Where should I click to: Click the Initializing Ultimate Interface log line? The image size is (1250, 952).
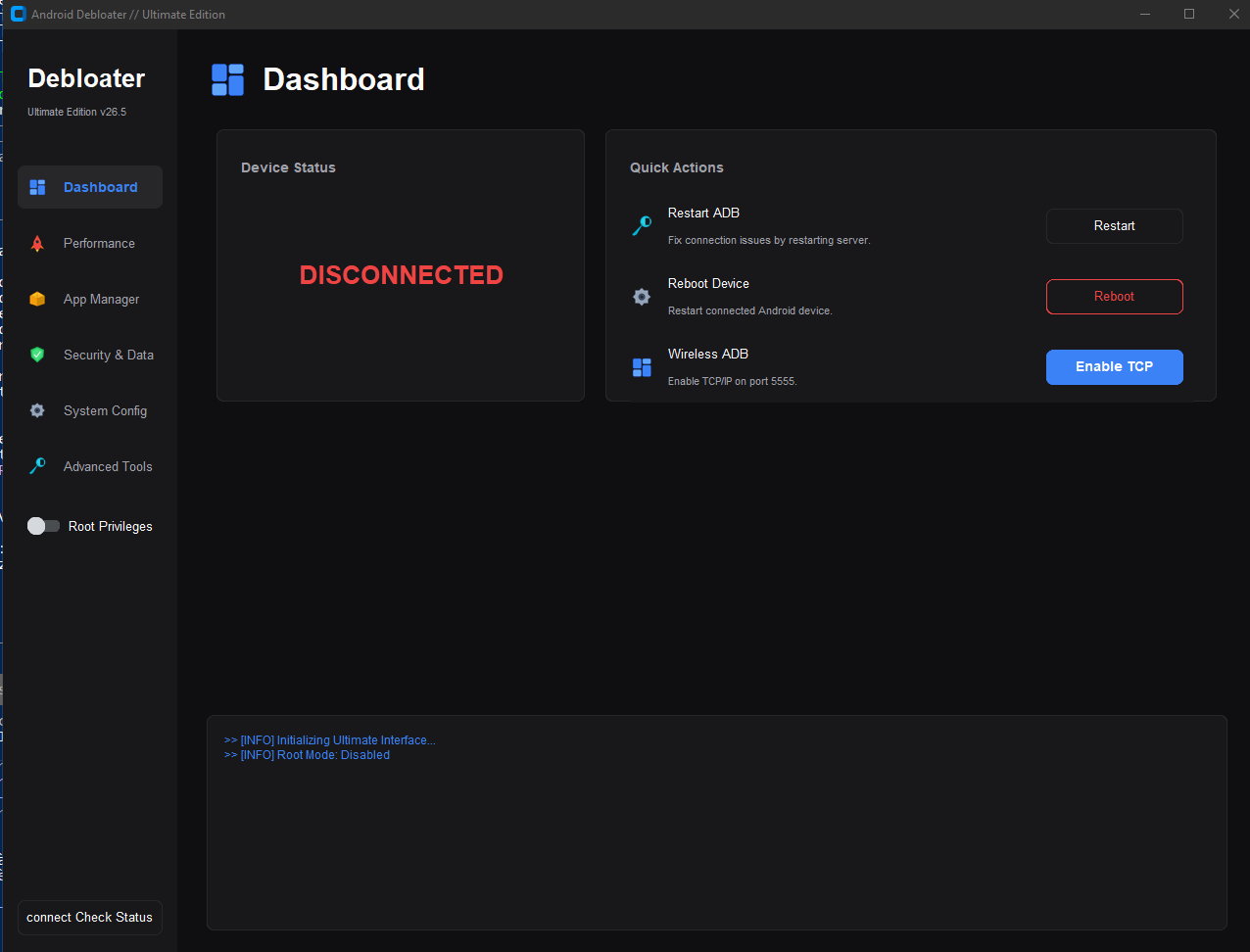(x=330, y=740)
